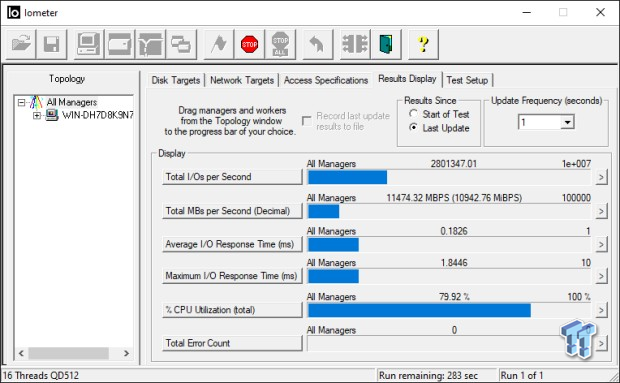Open details arrow for Maximum I/O Response Time

(601, 276)
